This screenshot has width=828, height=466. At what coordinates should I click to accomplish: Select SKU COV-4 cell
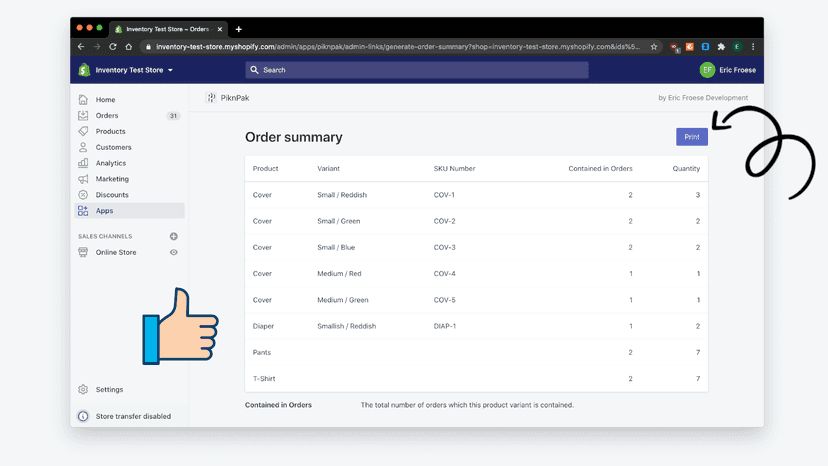(444, 274)
